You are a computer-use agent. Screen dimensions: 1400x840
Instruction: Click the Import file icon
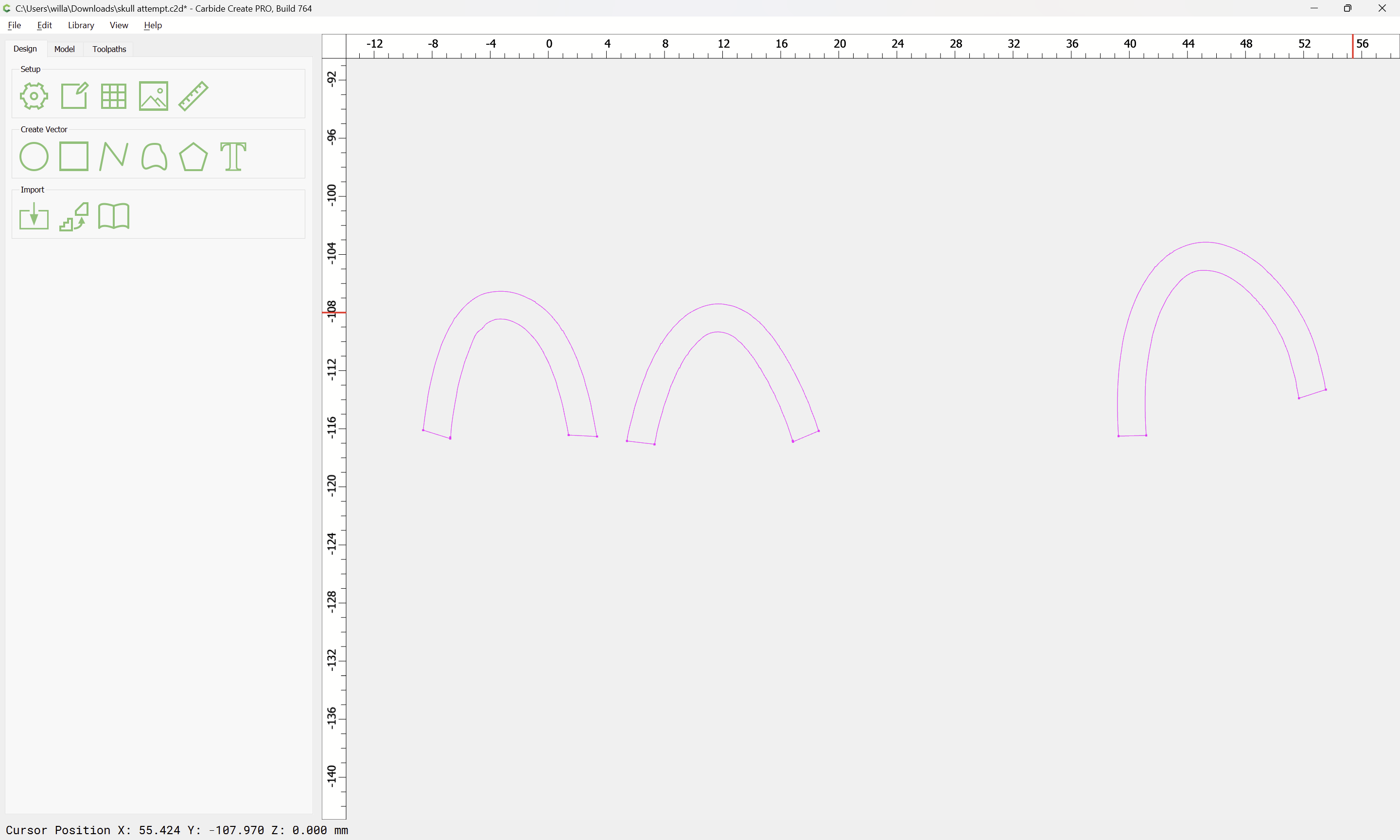coord(34,216)
